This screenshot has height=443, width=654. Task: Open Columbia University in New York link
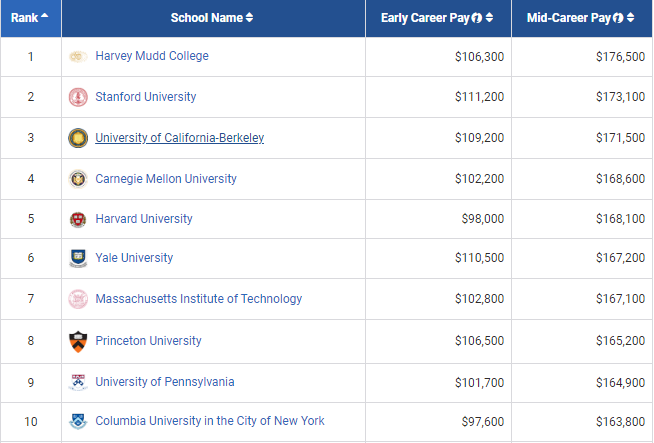tap(210, 421)
